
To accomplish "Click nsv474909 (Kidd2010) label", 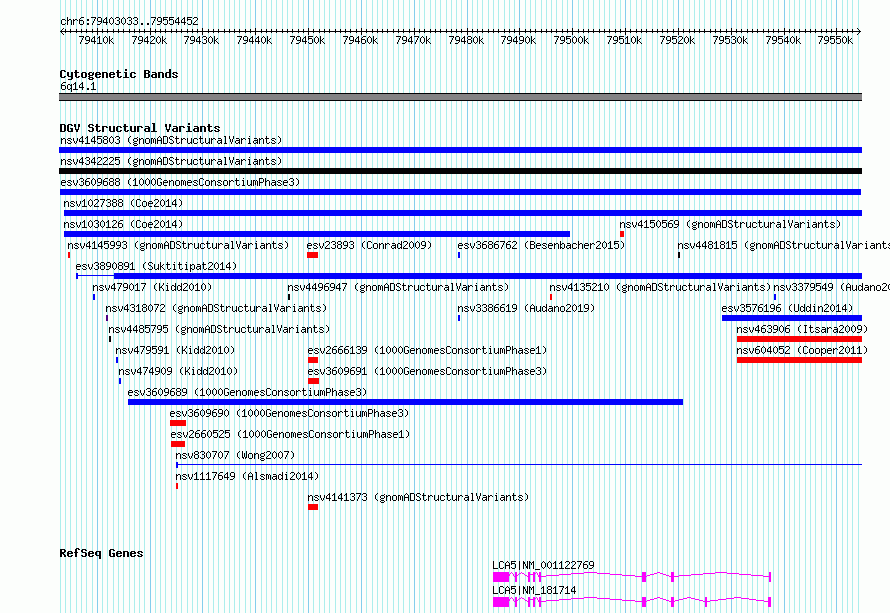I will 178,371.
